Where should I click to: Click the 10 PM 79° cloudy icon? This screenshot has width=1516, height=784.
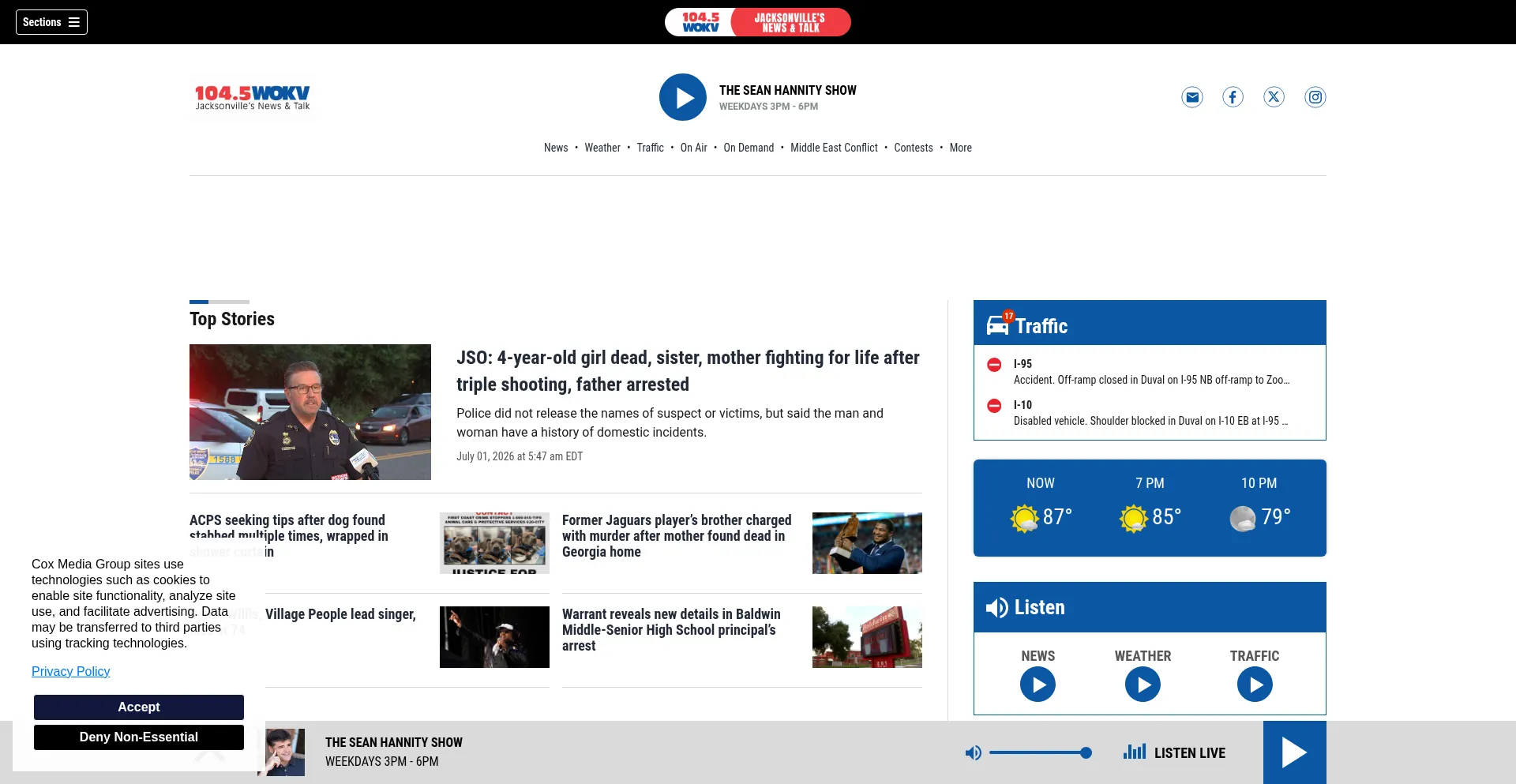pyautogui.click(x=1242, y=518)
